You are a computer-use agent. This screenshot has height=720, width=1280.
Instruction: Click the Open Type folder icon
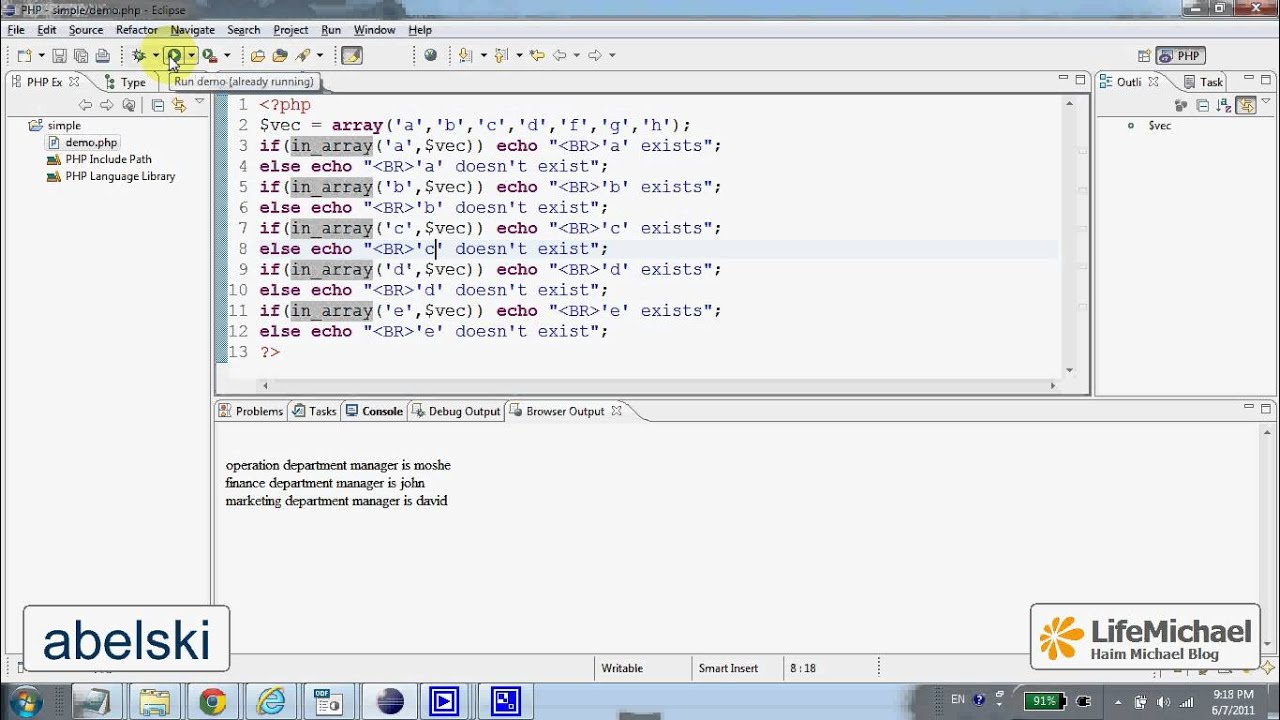[257, 56]
